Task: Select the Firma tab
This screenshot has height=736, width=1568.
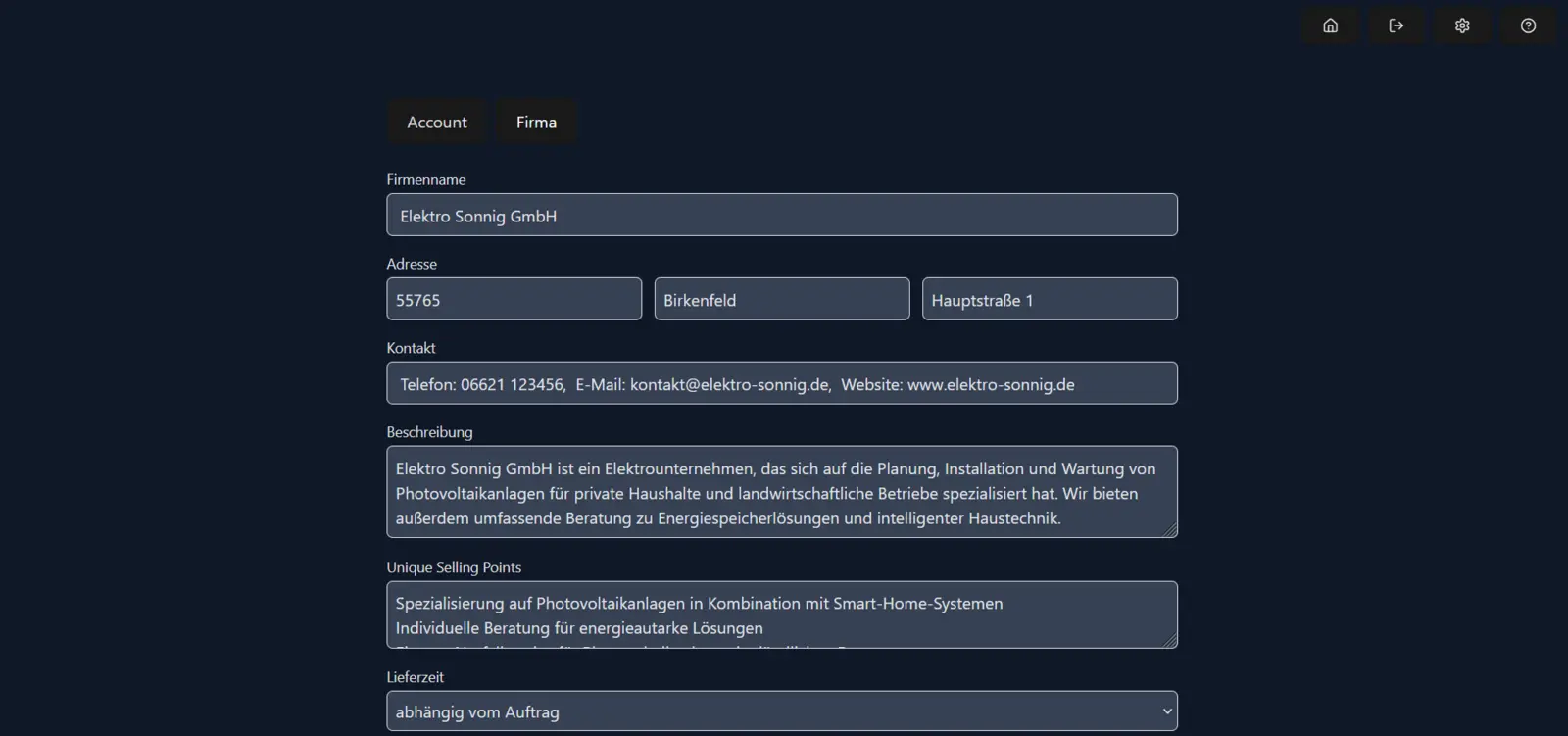Action: click(x=536, y=123)
